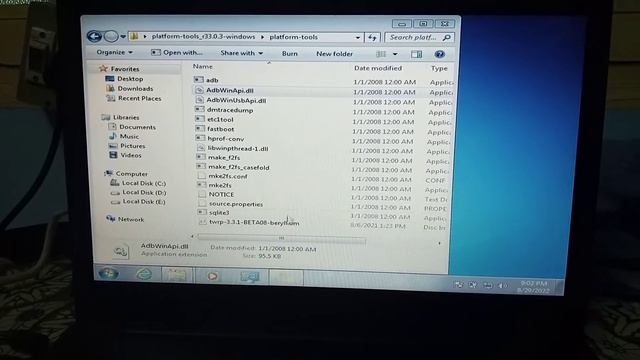Image resolution: width=640 pixels, height=360 pixels.
Task: Open Local Disk (D:)
Action: (139, 193)
